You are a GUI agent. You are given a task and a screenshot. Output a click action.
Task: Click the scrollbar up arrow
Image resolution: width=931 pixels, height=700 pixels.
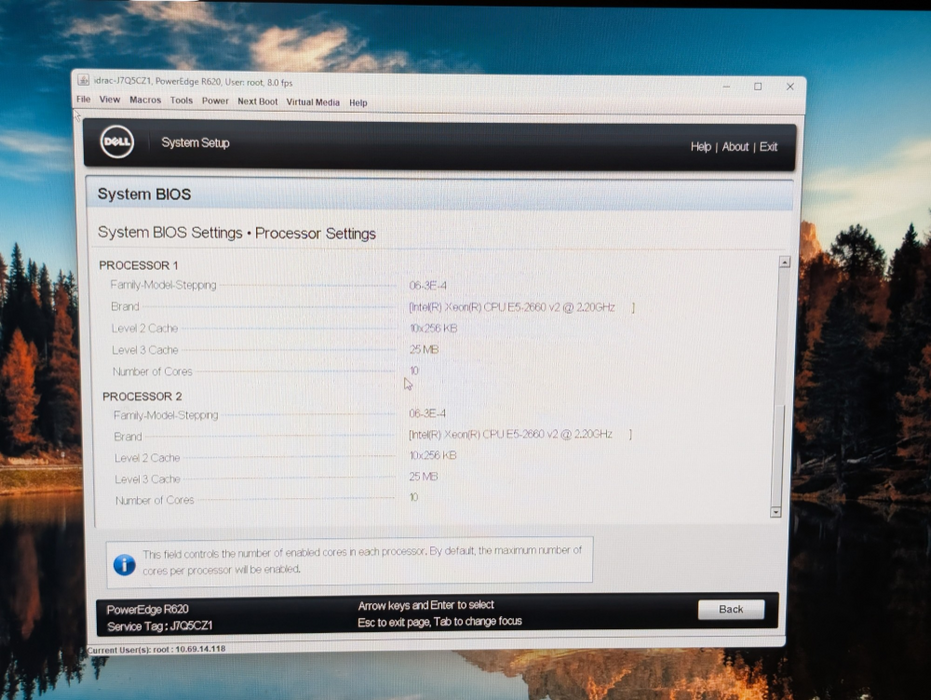(784, 262)
